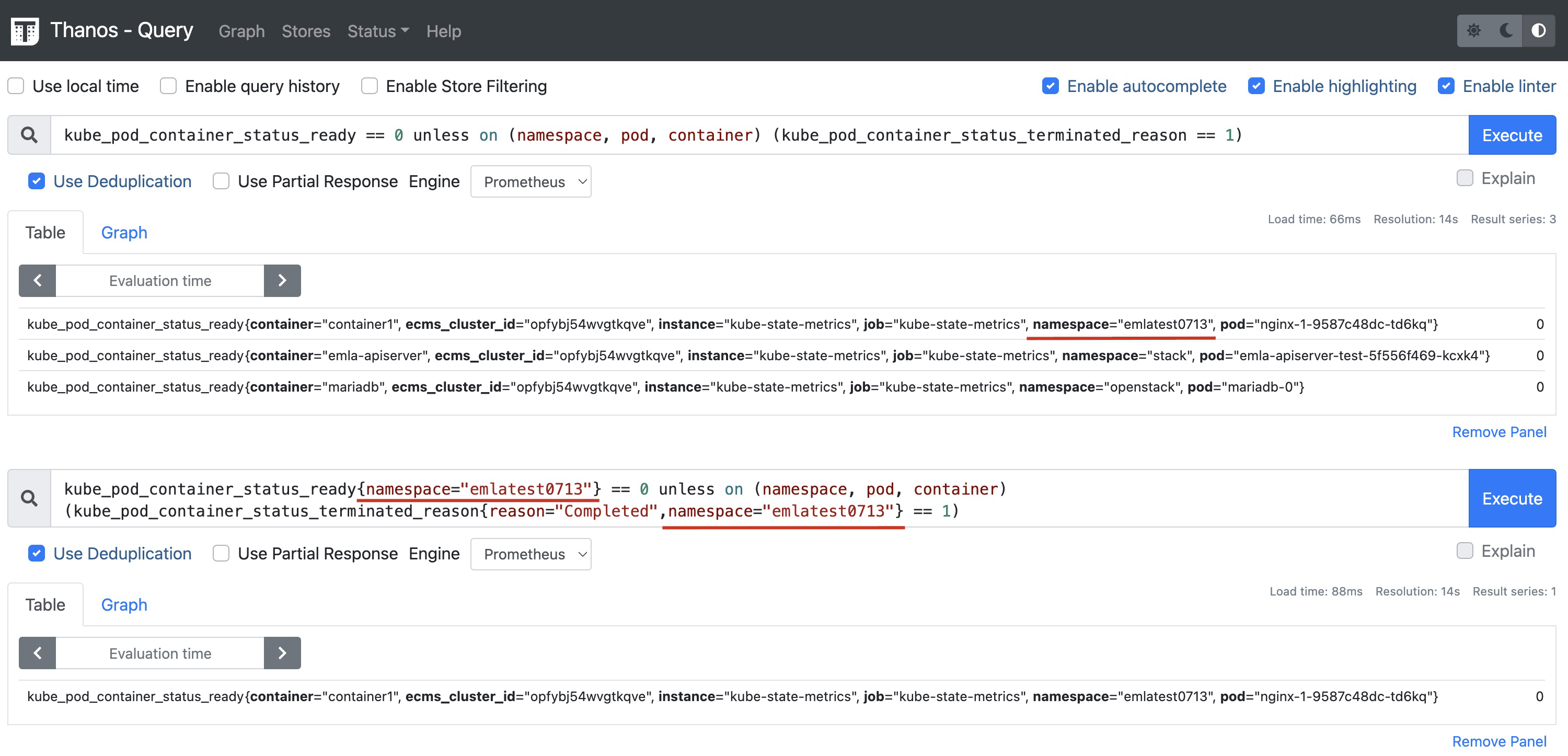This screenshot has width=1568, height=756.
Task: Switch to dark theme moon icon
Action: (1506, 30)
